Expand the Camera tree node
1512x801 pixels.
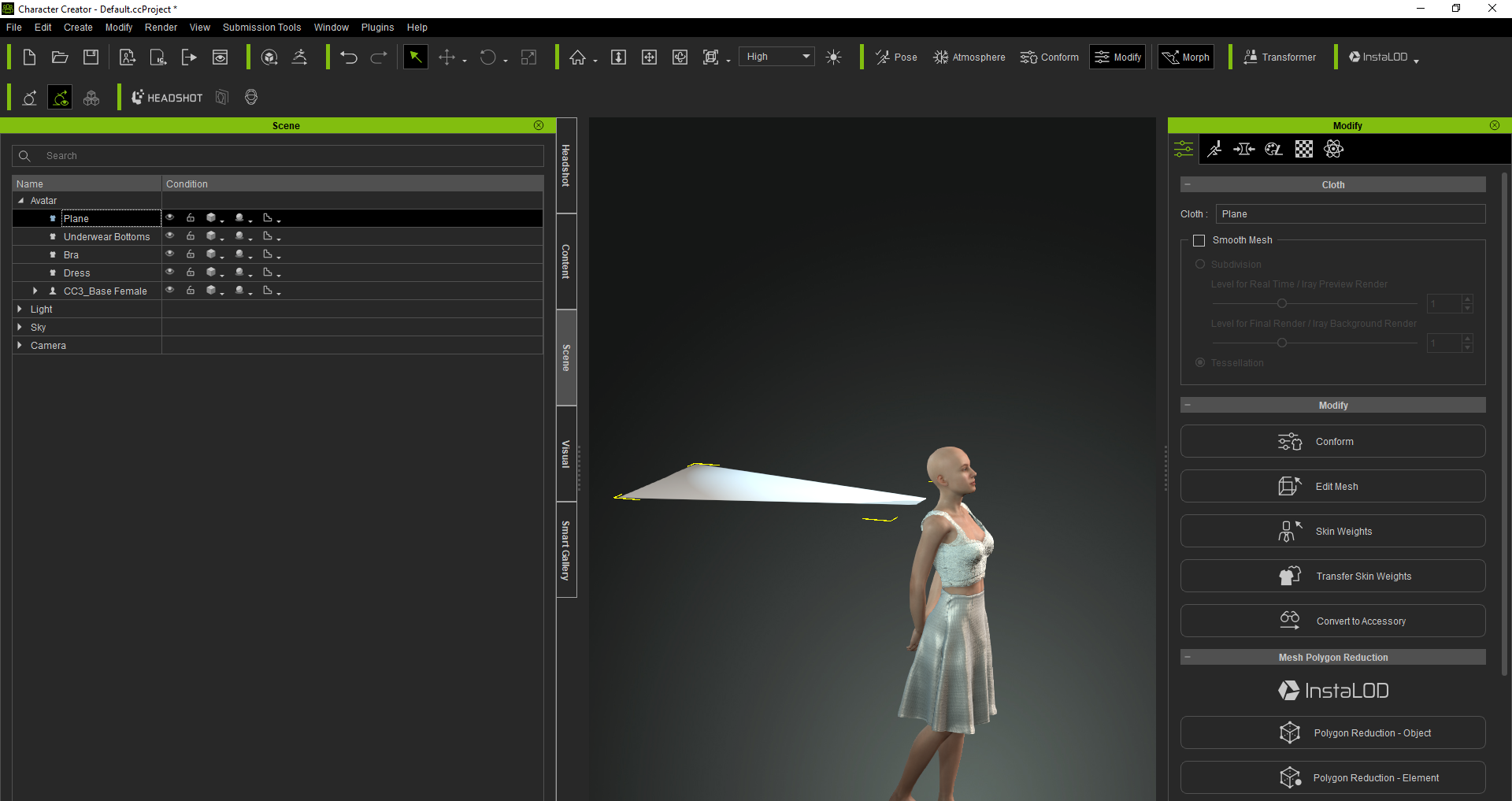20,345
